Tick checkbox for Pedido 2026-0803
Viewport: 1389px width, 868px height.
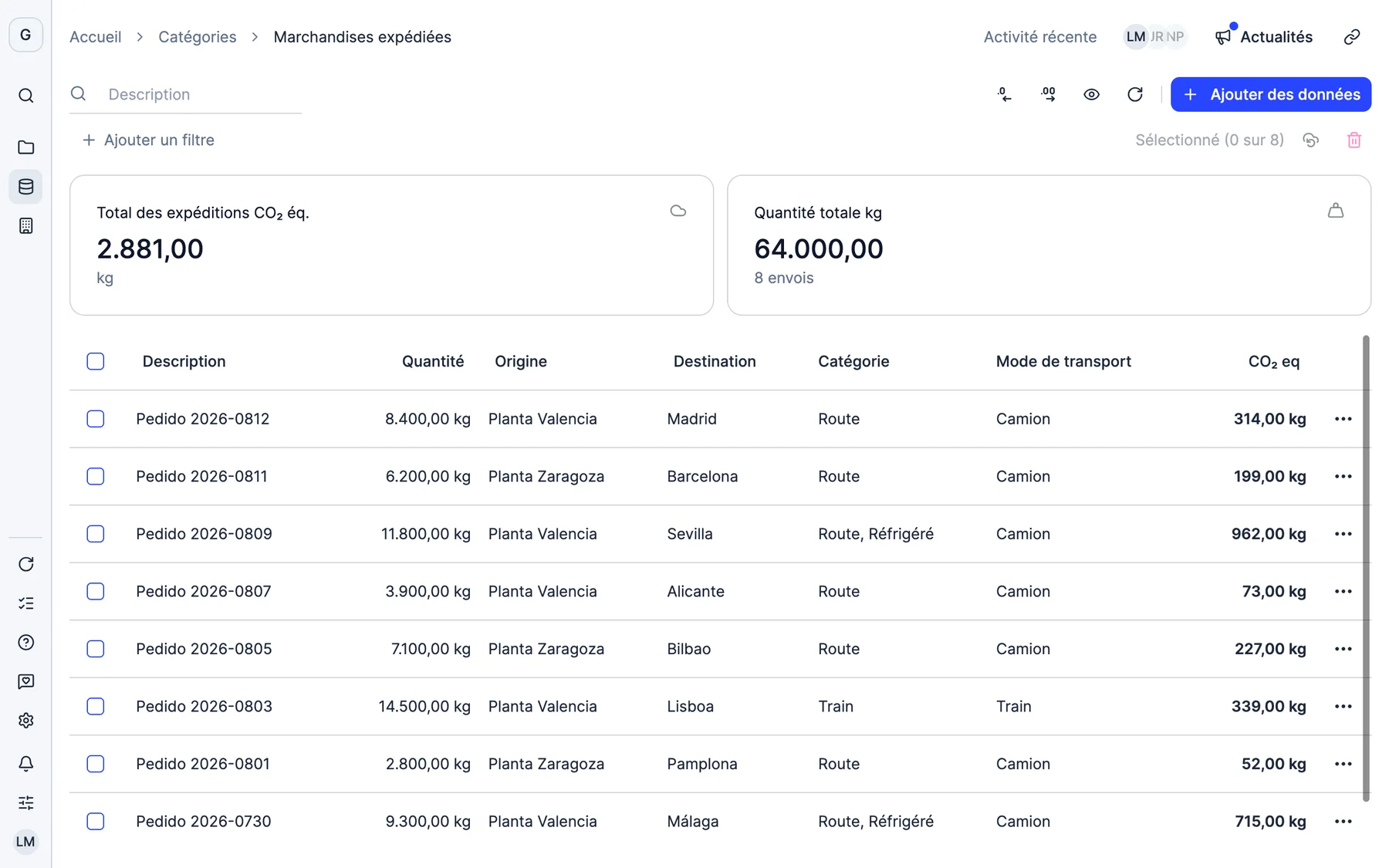tap(96, 706)
